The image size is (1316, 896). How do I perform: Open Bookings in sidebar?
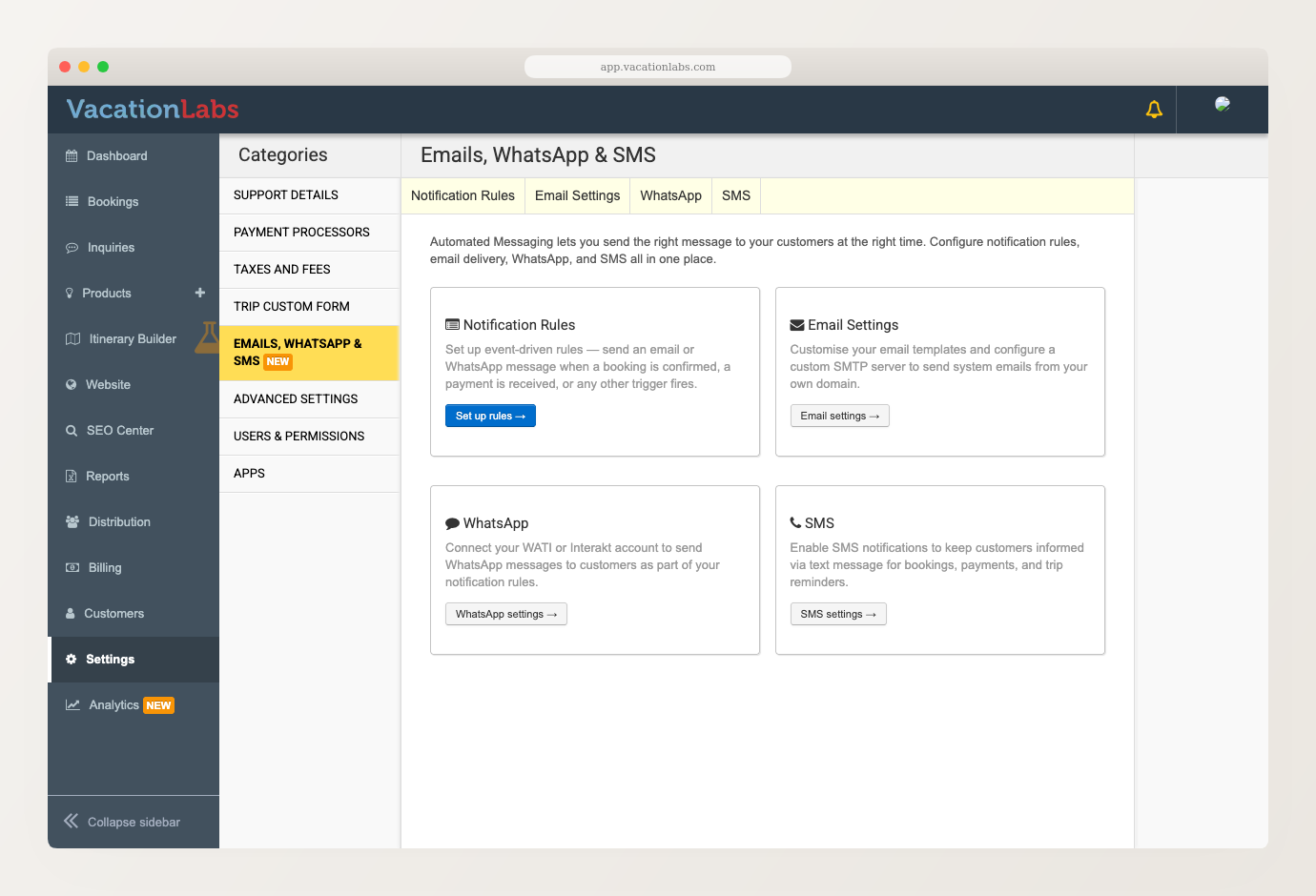134,202
